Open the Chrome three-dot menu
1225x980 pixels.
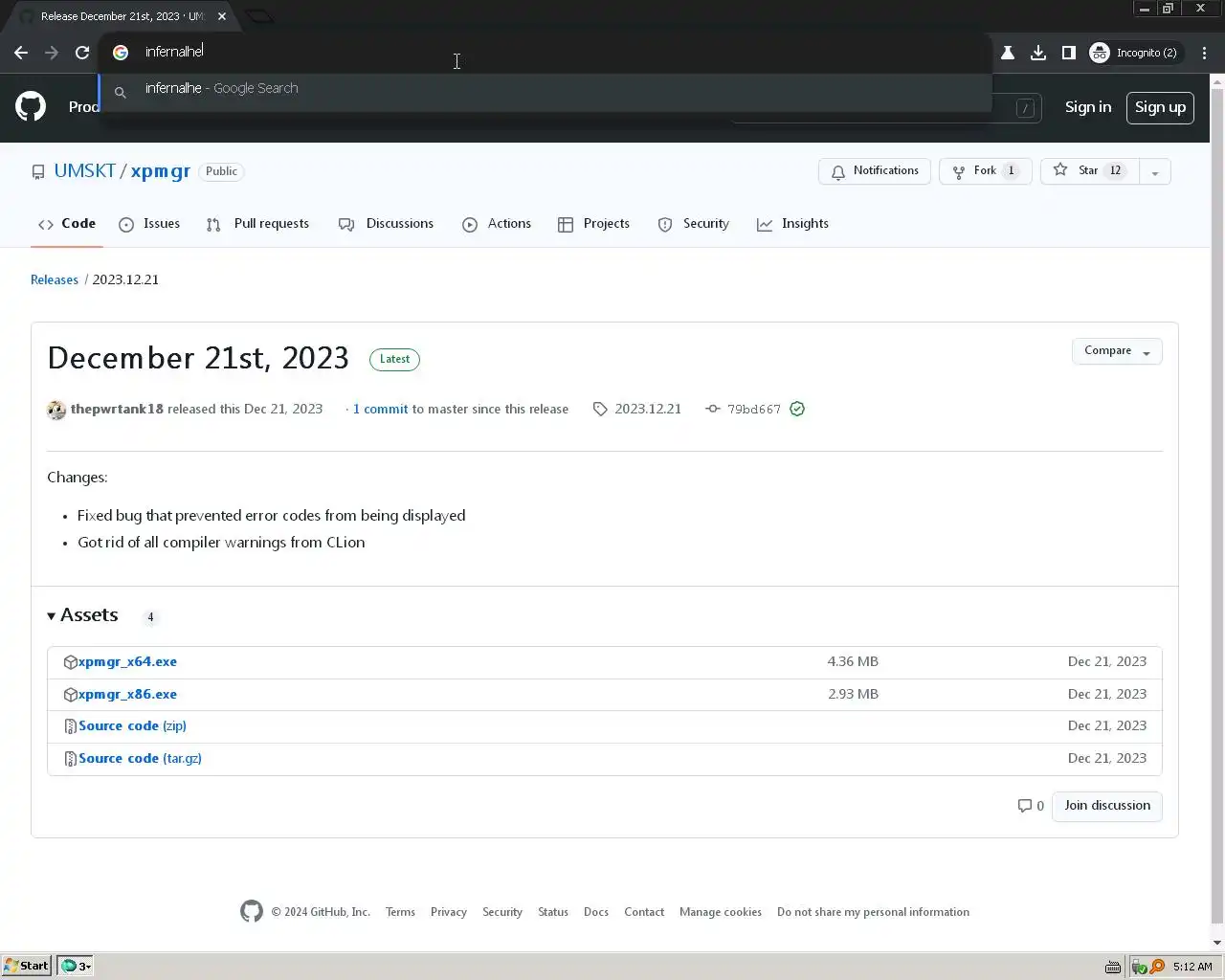coord(1205,53)
